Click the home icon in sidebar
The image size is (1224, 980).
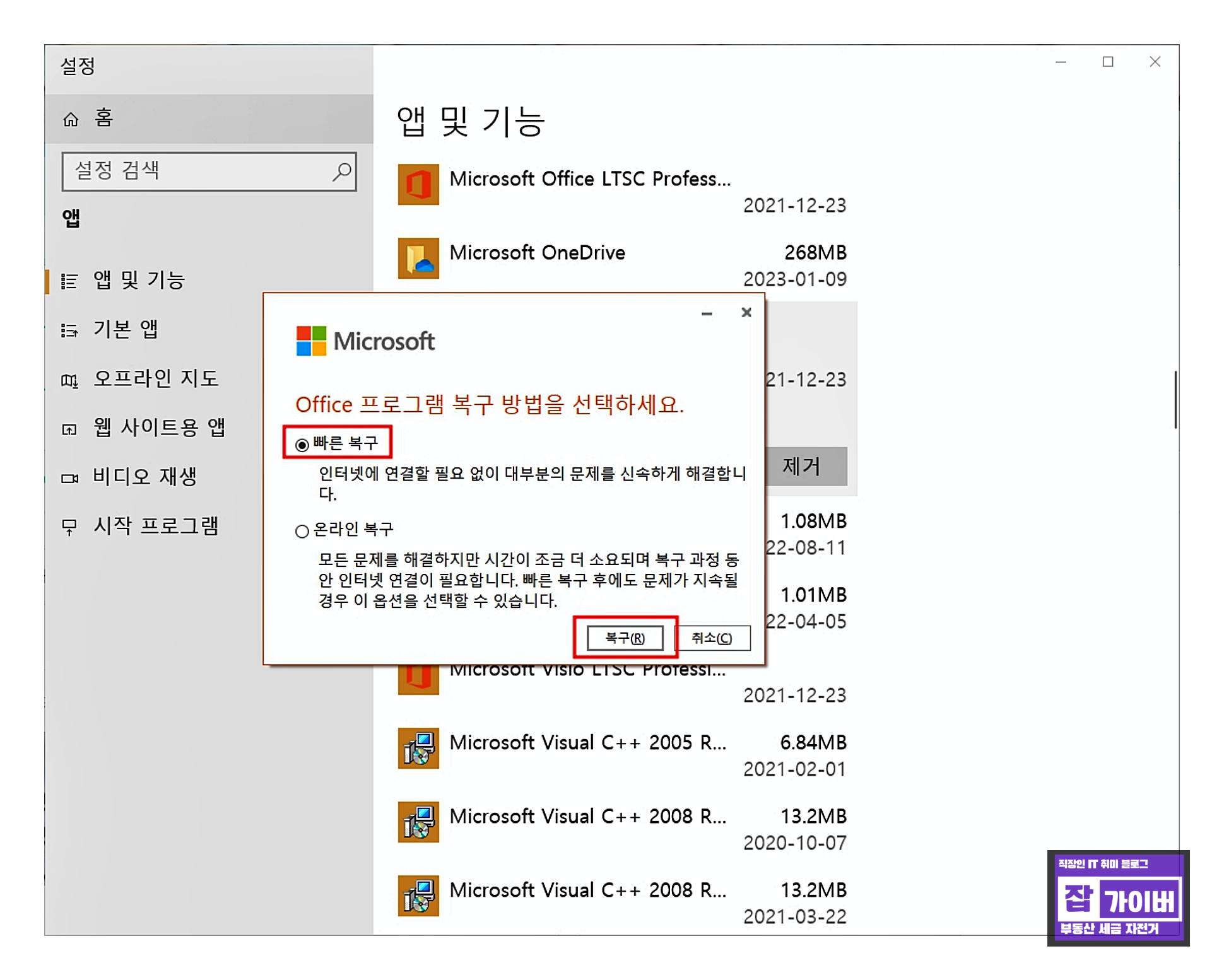71,119
